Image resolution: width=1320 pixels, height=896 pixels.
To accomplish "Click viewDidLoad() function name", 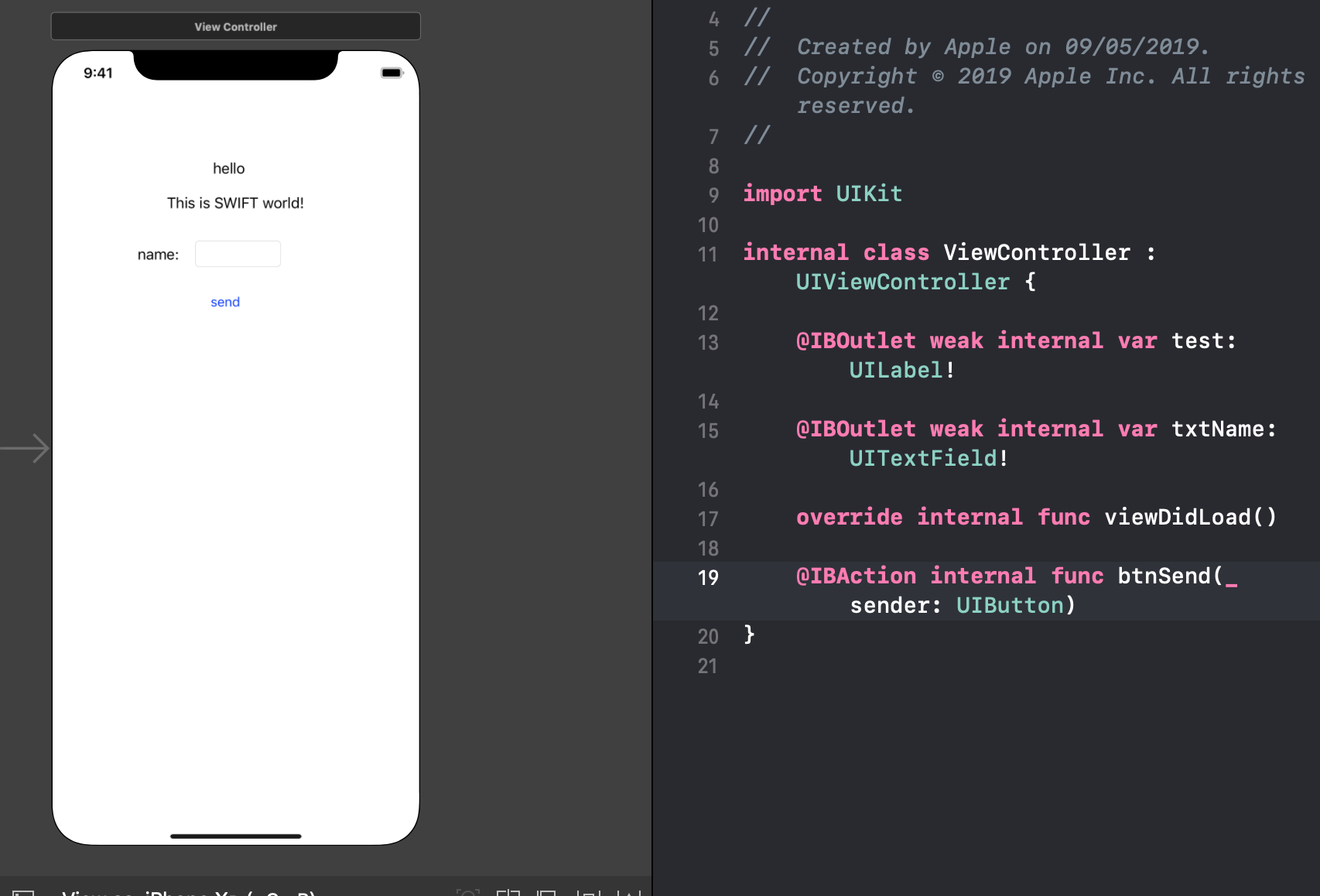I will tap(1191, 517).
